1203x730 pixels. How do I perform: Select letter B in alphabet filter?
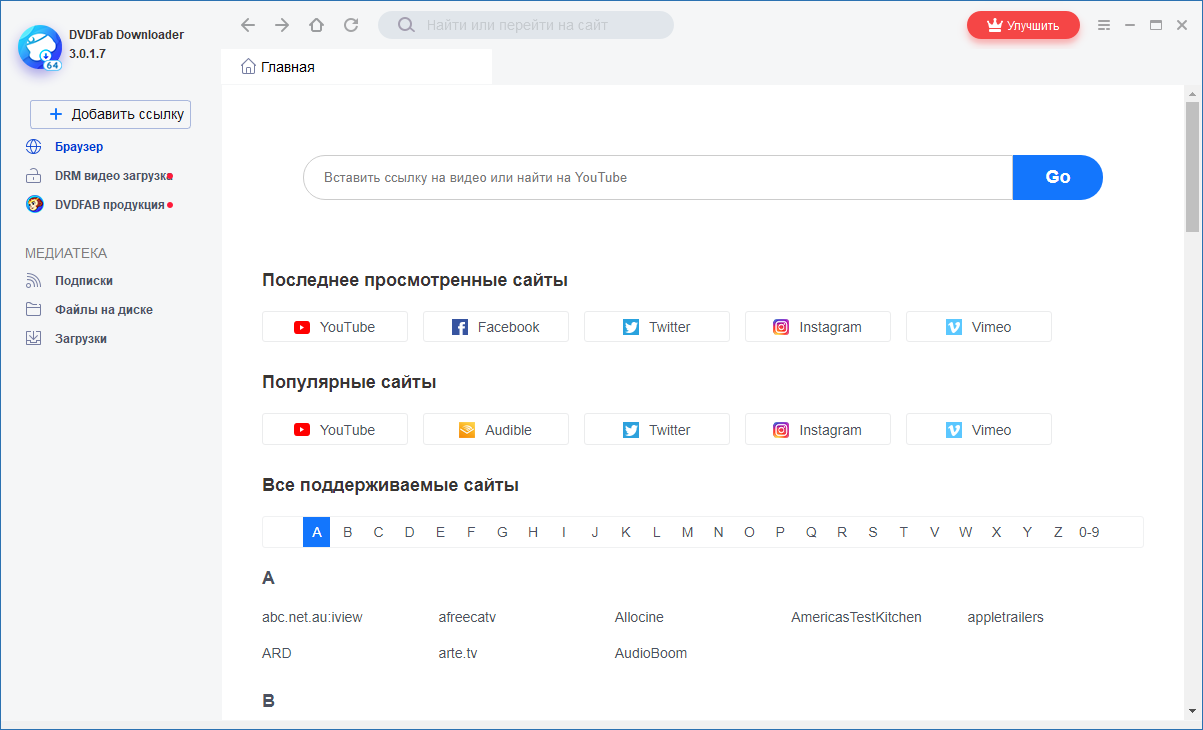point(348,532)
